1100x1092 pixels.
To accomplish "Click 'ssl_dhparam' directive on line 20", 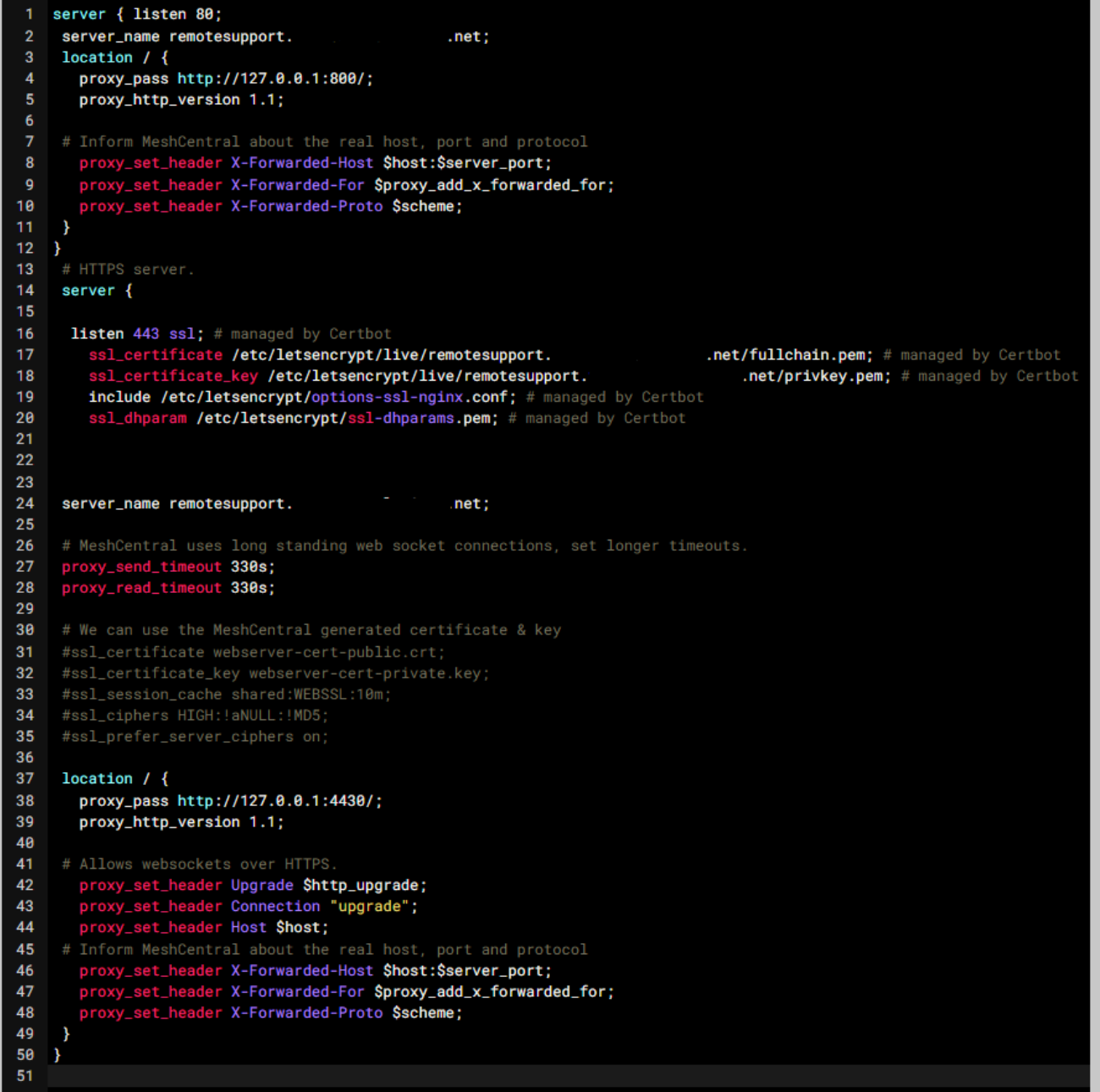I will pyautogui.click(x=138, y=419).
